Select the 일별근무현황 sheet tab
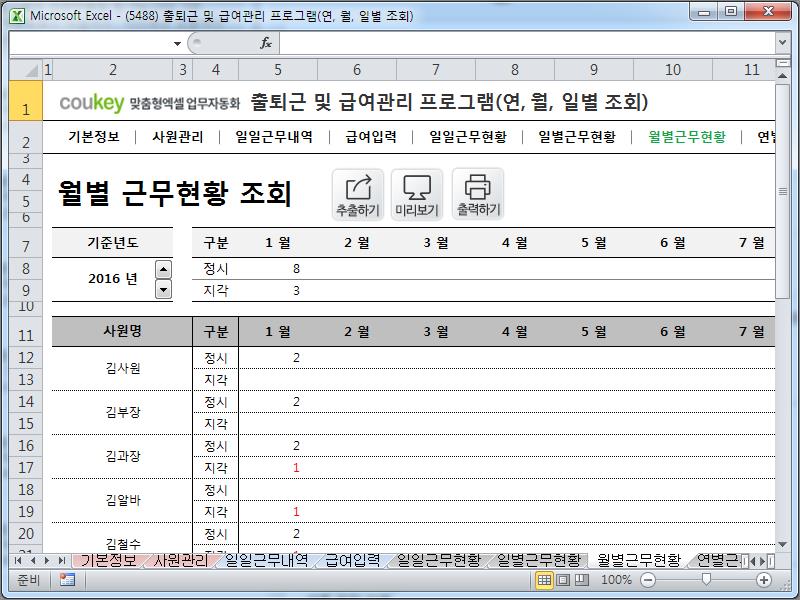This screenshot has width=800, height=600. (x=539, y=560)
